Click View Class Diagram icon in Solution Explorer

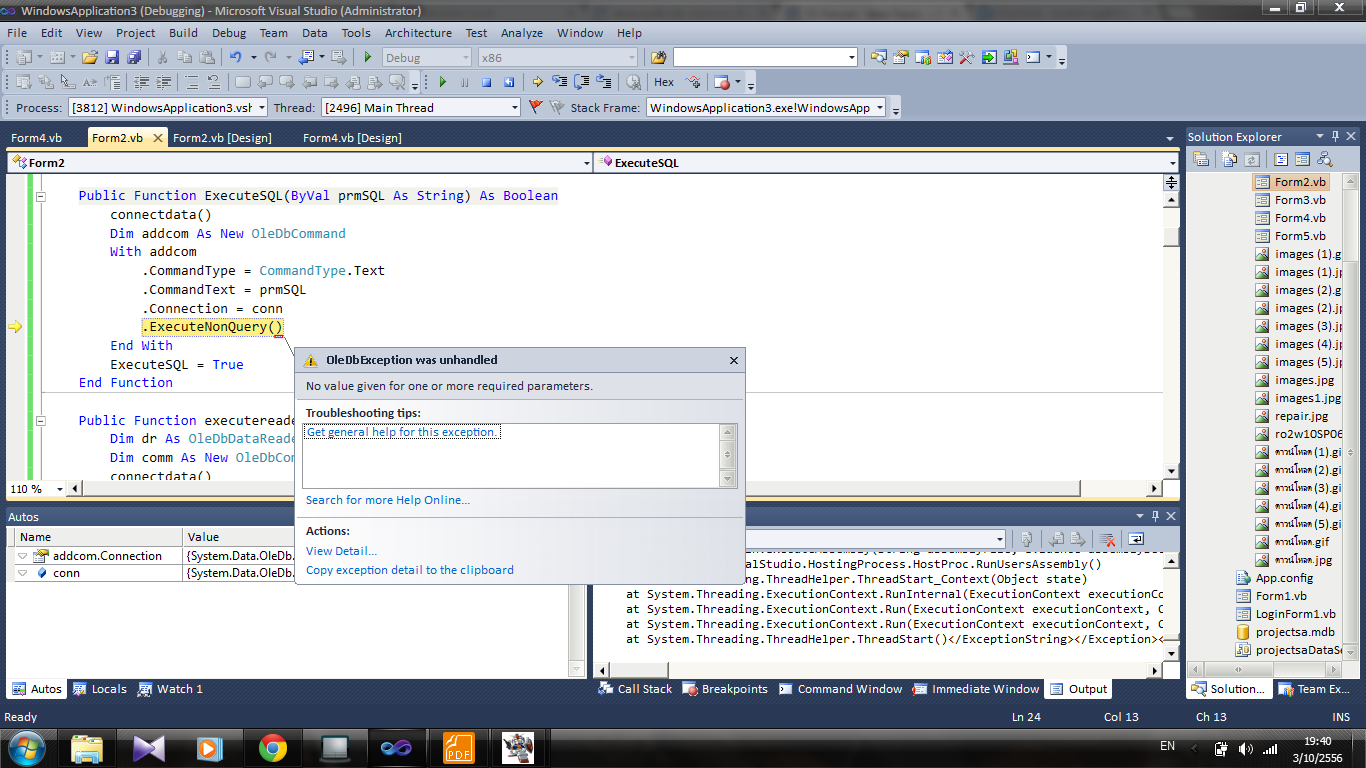(1325, 159)
